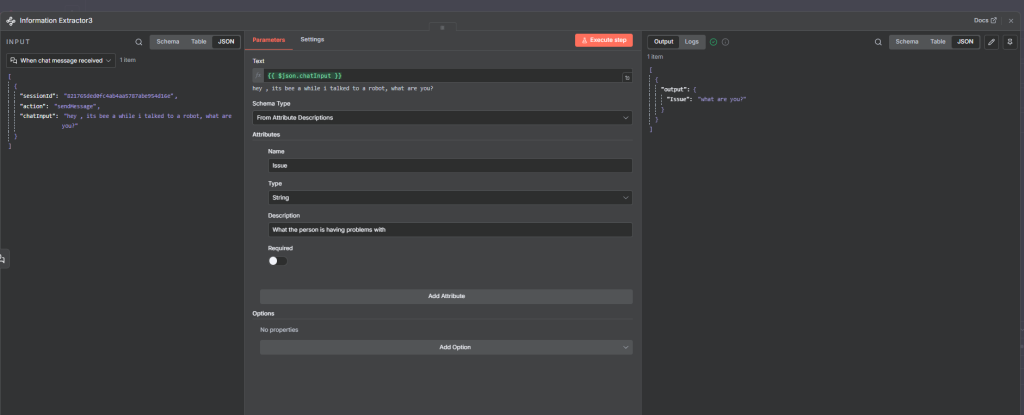Click the pin output data icon
Viewport: 1024px width, 415px height.
pyautogui.click(x=1008, y=42)
